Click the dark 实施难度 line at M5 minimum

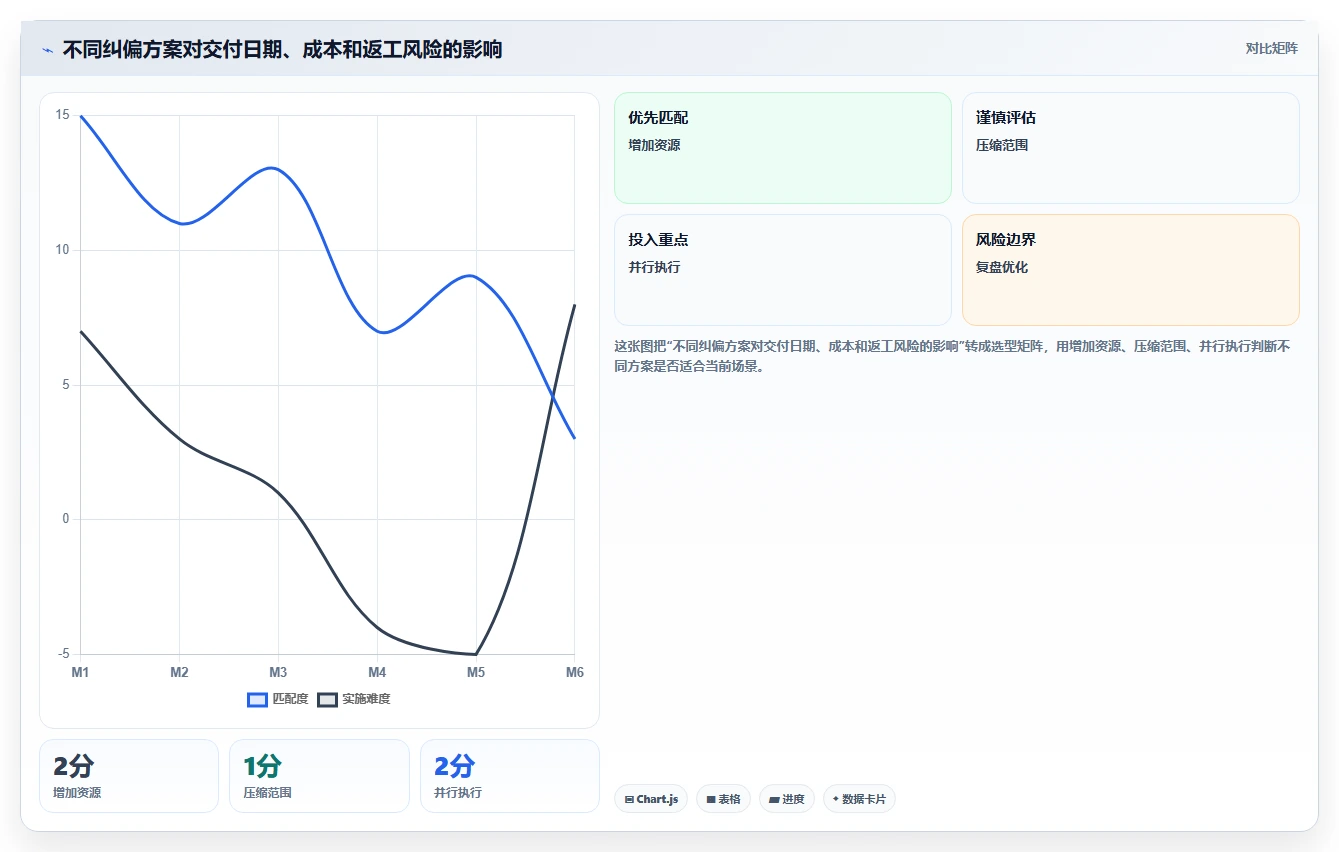tap(474, 654)
